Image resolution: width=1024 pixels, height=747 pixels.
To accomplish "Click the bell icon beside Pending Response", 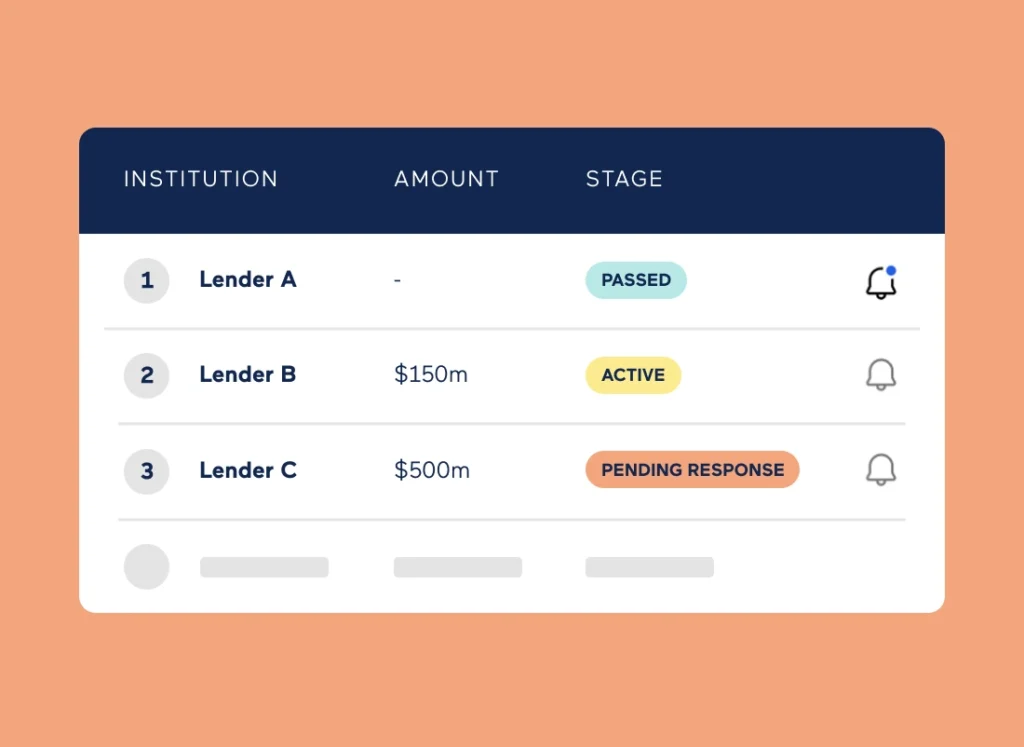I will pyautogui.click(x=881, y=470).
